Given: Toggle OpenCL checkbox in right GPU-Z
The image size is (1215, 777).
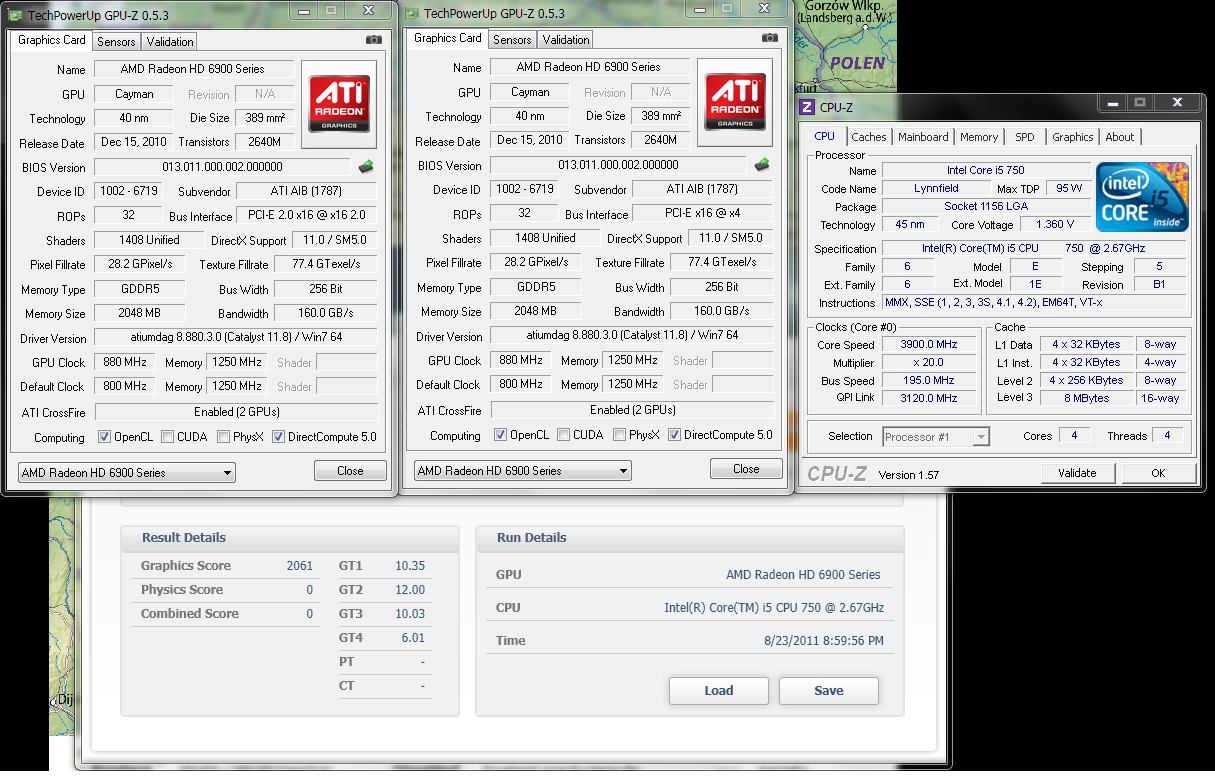Looking at the screenshot, I should coord(500,435).
